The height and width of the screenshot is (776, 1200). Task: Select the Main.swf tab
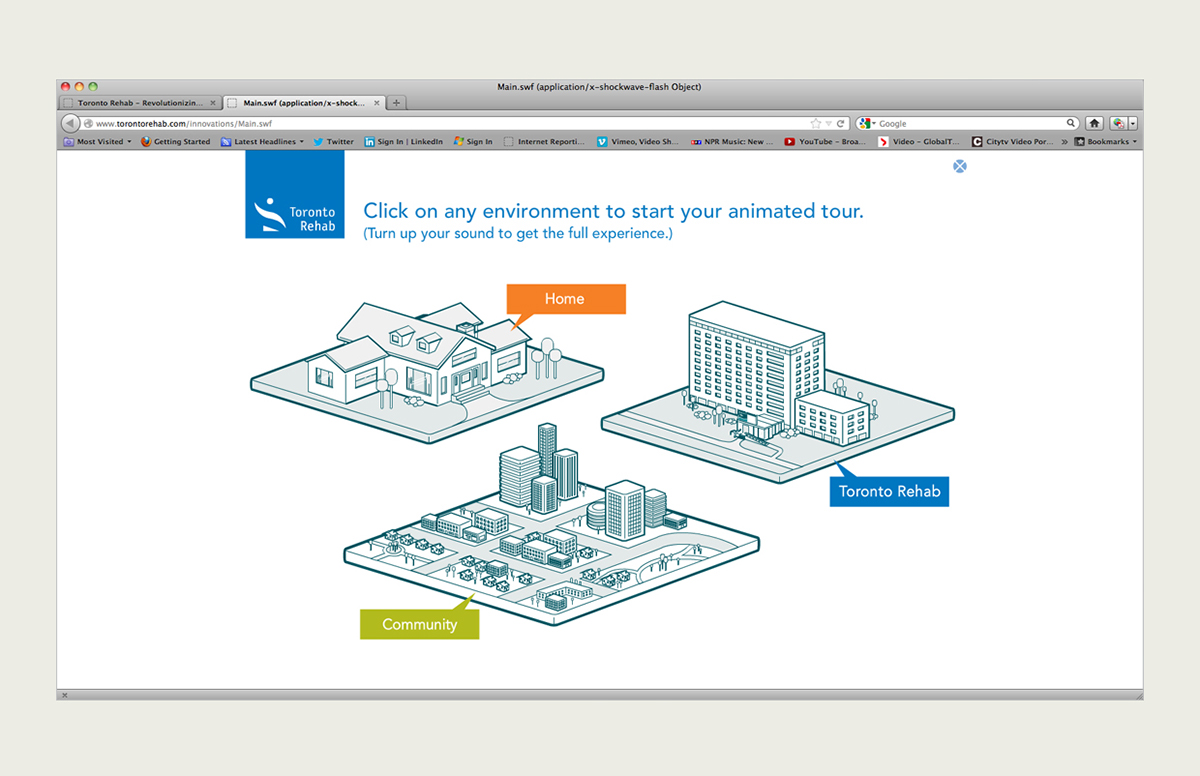point(303,102)
